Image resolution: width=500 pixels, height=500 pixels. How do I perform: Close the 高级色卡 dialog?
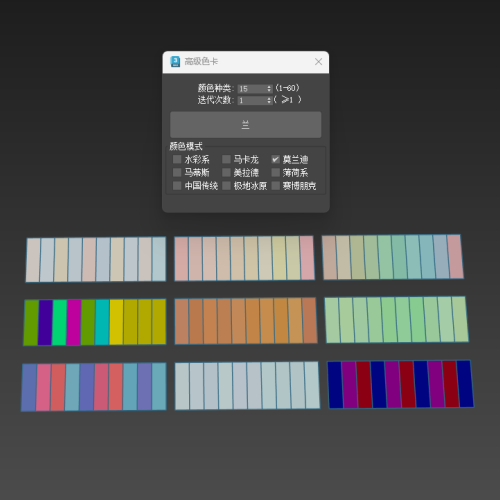point(318,62)
